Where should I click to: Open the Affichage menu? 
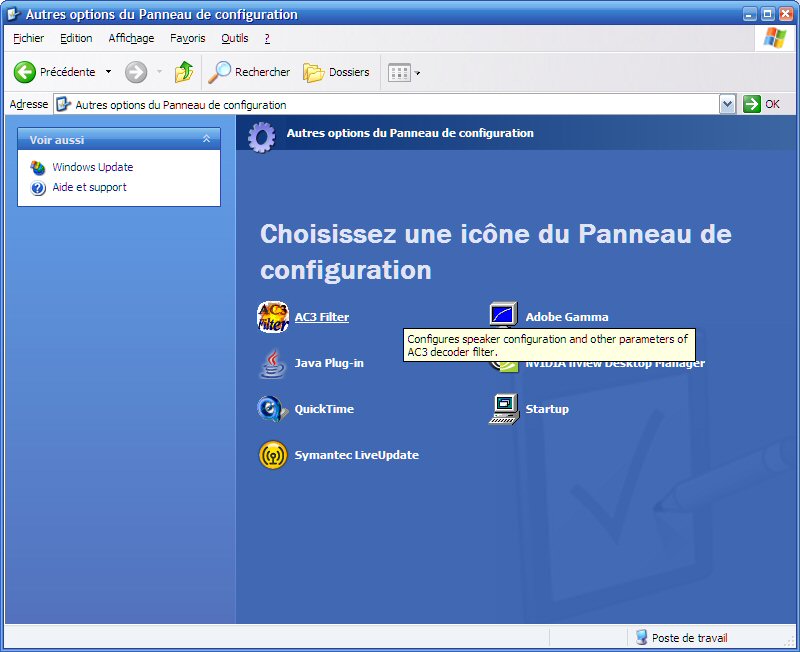pyautogui.click(x=131, y=38)
